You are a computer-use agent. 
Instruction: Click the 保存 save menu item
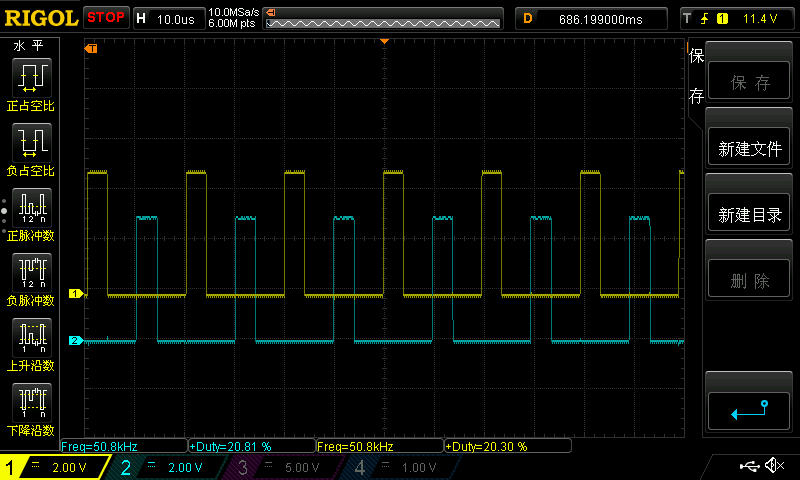(x=749, y=83)
